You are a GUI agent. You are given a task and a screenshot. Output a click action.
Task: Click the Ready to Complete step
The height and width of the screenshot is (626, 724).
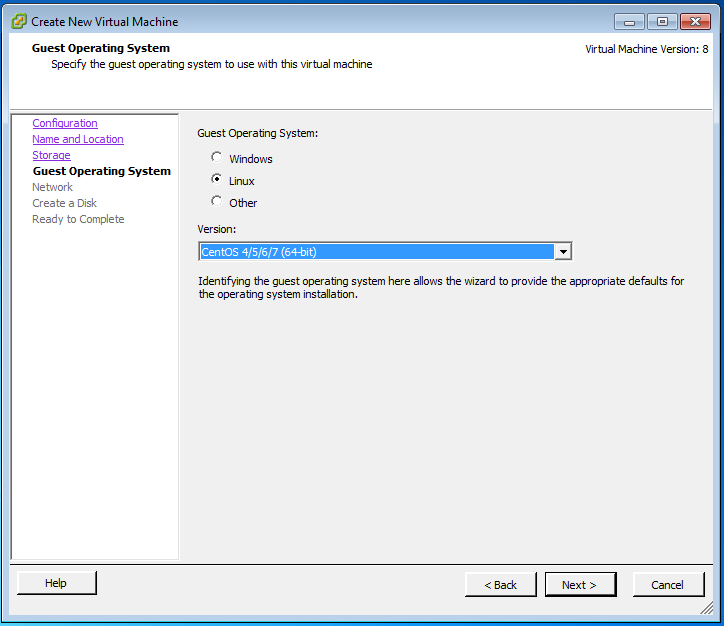click(78, 219)
